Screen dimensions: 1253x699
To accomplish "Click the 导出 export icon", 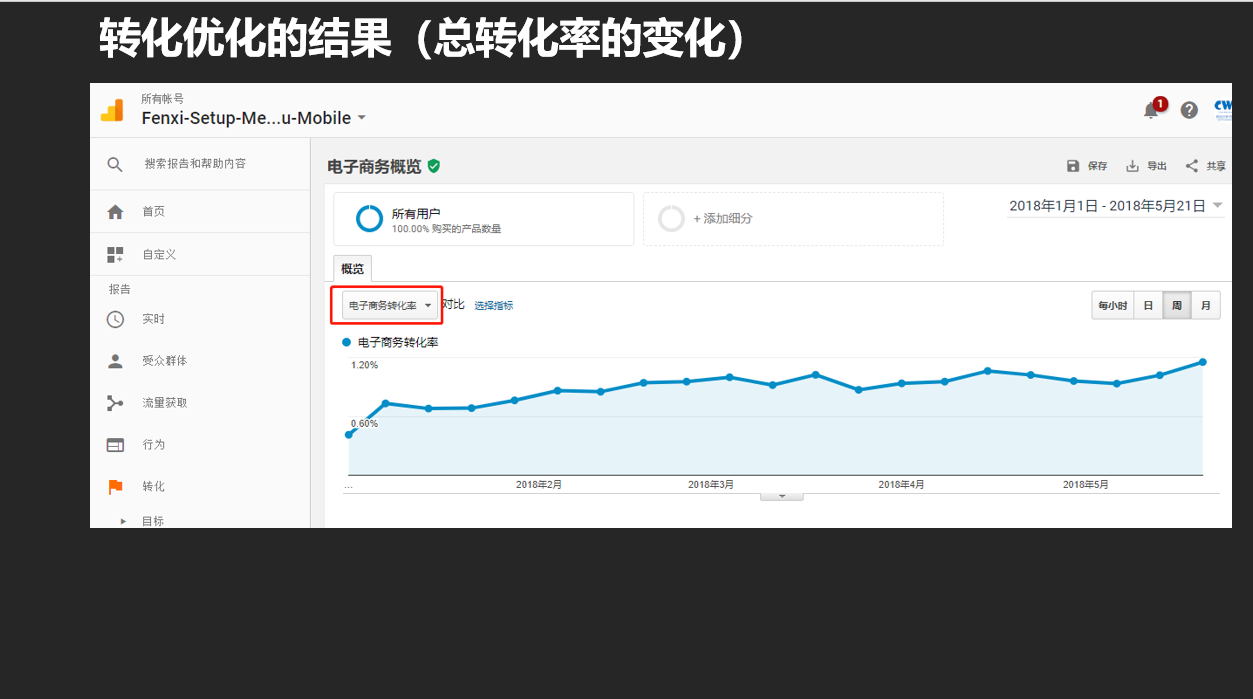I will tap(1133, 166).
